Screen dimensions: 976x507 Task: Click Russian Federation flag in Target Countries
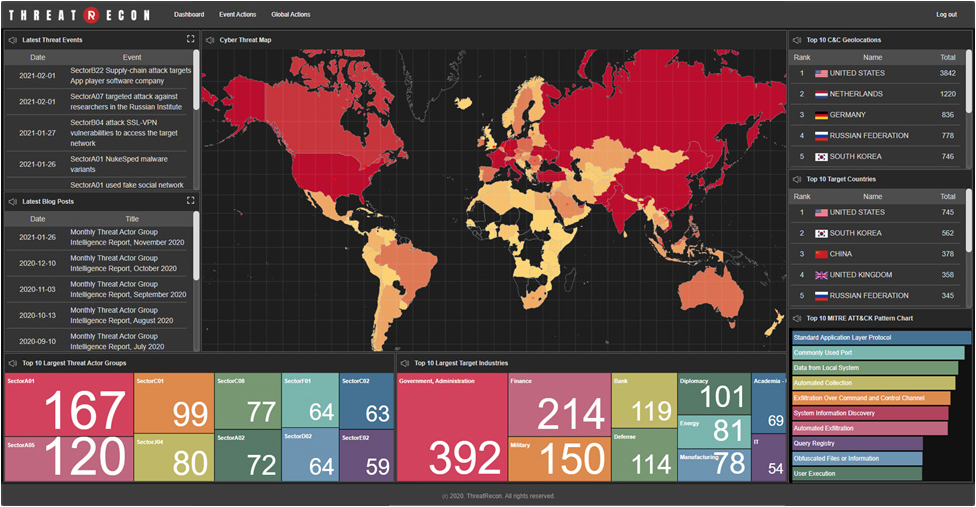tap(822, 296)
